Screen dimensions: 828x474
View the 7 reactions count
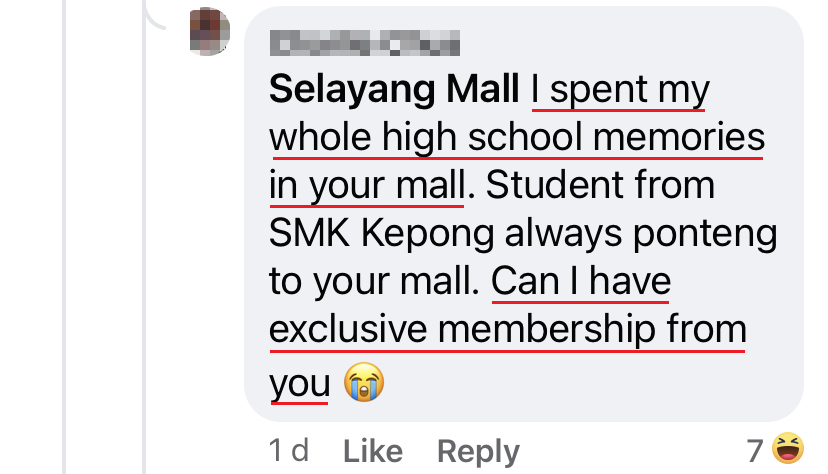pyautogui.click(x=755, y=451)
